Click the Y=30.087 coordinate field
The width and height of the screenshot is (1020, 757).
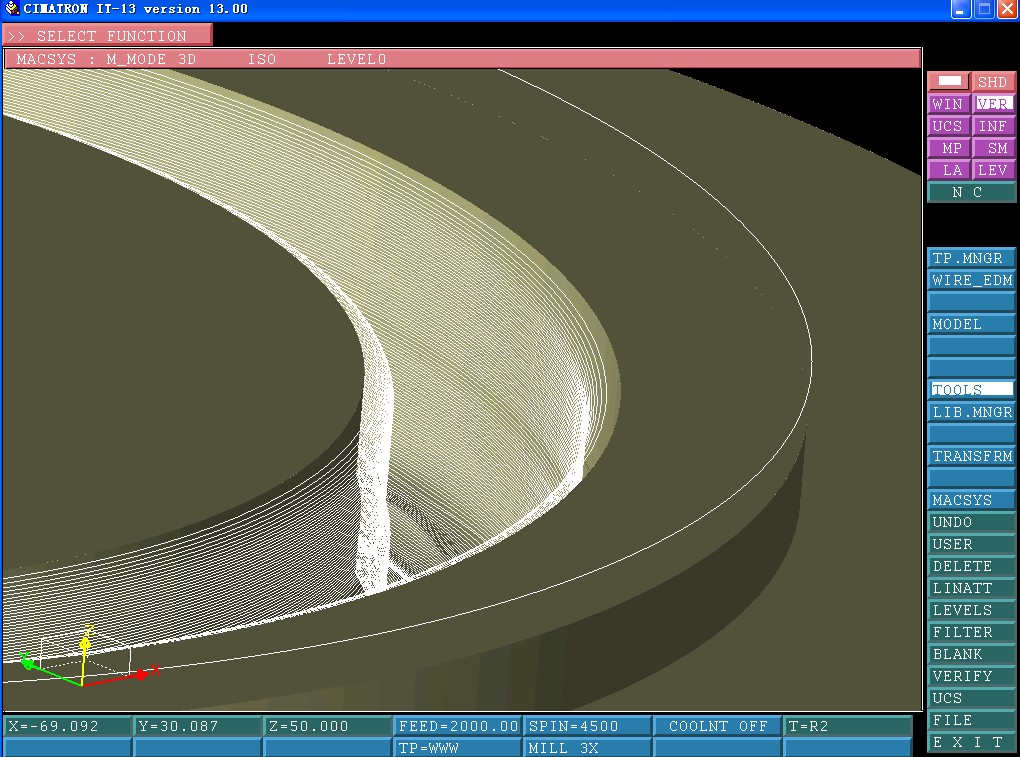[198, 726]
